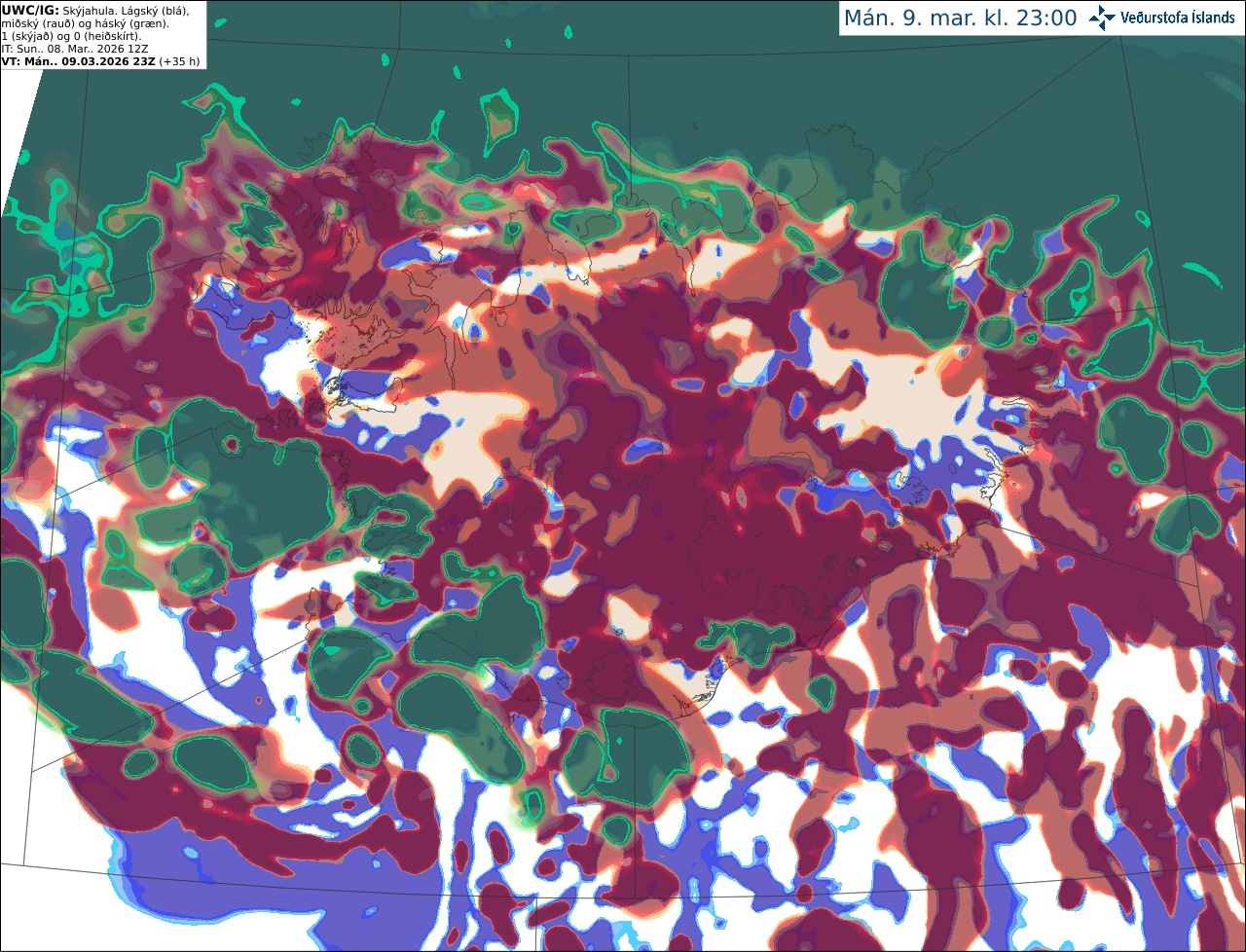This screenshot has width=1246, height=952.
Task: Click the 'VT: Mán.. 09.03.2026 23Z (+35 h)' line
Action: [x=101, y=61]
